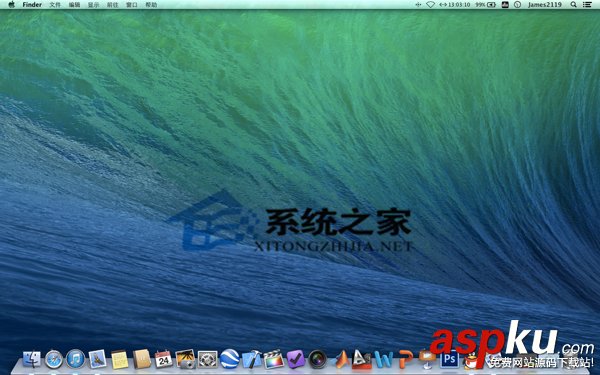Open the 窗口 menu
The image size is (600, 375).
click(x=132, y=5)
